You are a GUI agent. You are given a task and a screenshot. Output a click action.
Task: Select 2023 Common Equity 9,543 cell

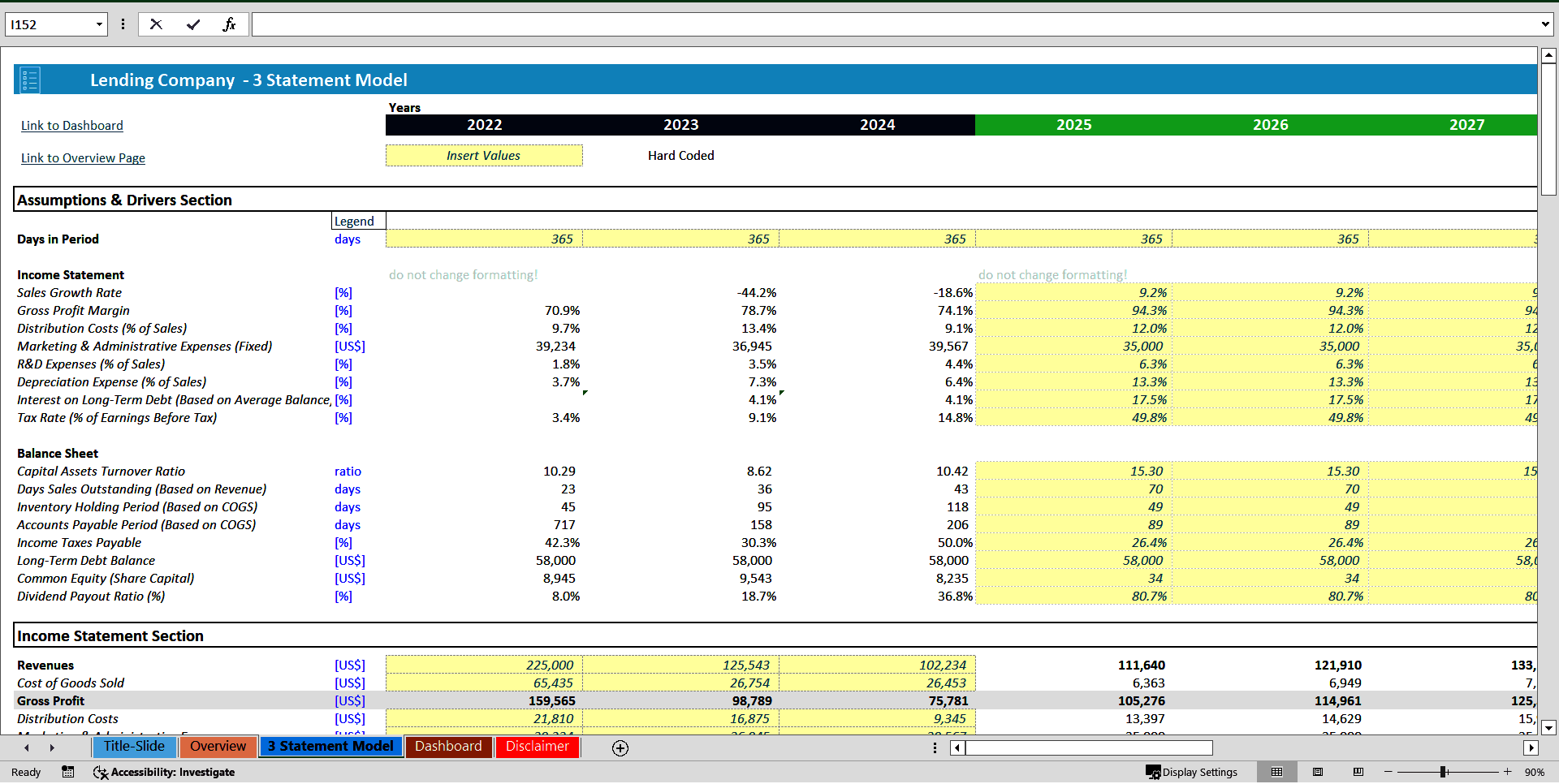point(680,579)
